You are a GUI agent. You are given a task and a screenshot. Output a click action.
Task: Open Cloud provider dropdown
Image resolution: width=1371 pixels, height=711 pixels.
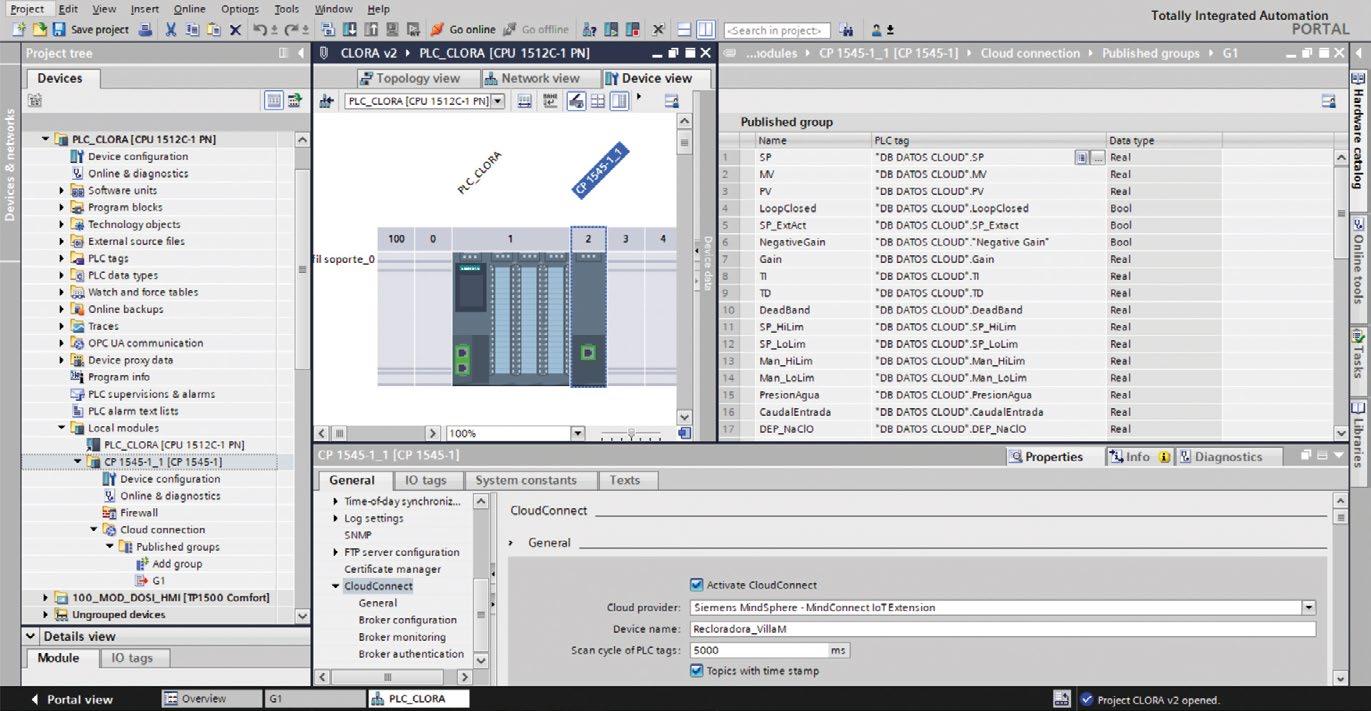pos(1308,607)
